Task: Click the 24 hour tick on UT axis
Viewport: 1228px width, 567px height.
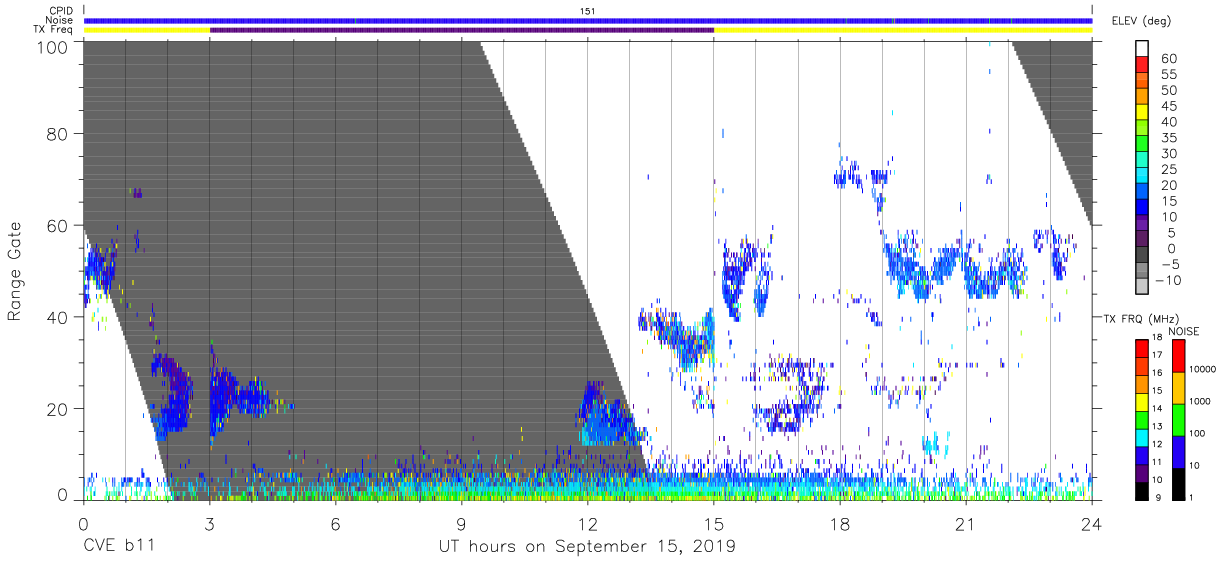Action: [x=1092, y=522]
